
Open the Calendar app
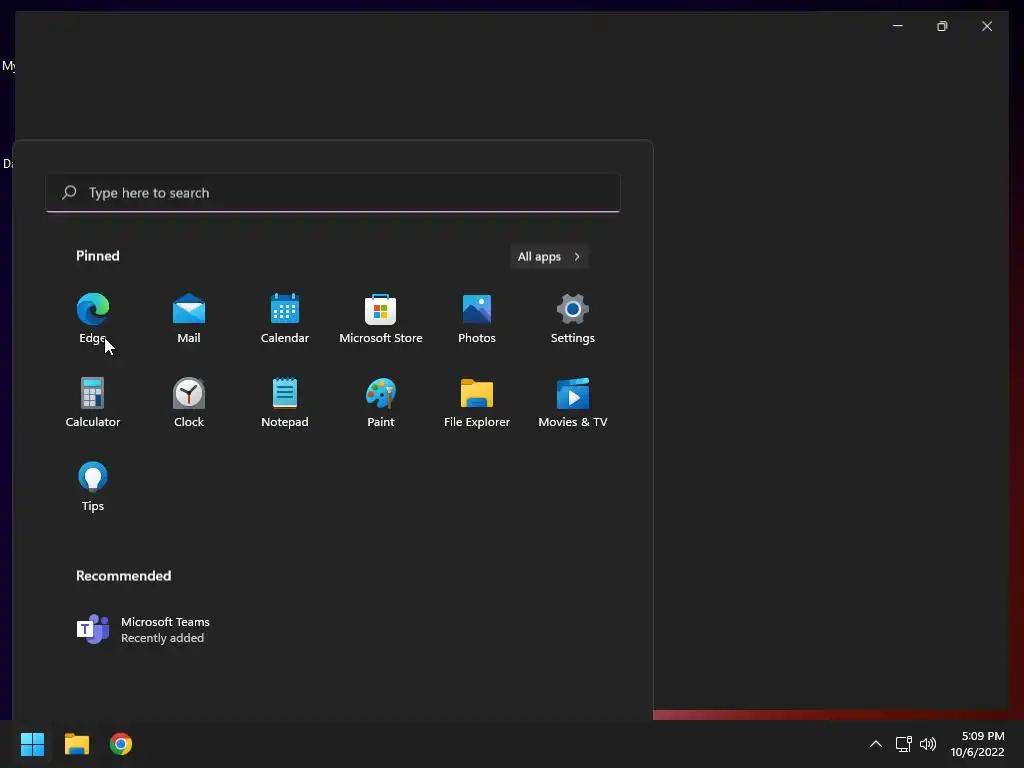pyautogui.click(x=285, y=319)
